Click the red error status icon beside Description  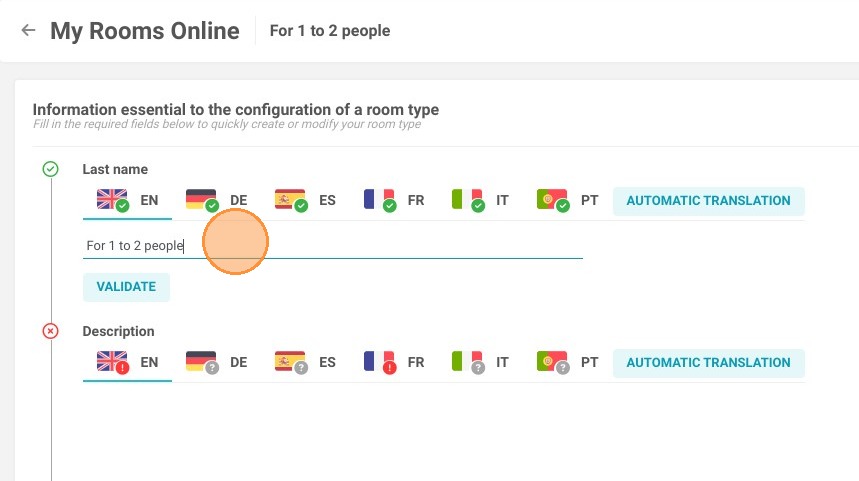(x=50, y=331)
